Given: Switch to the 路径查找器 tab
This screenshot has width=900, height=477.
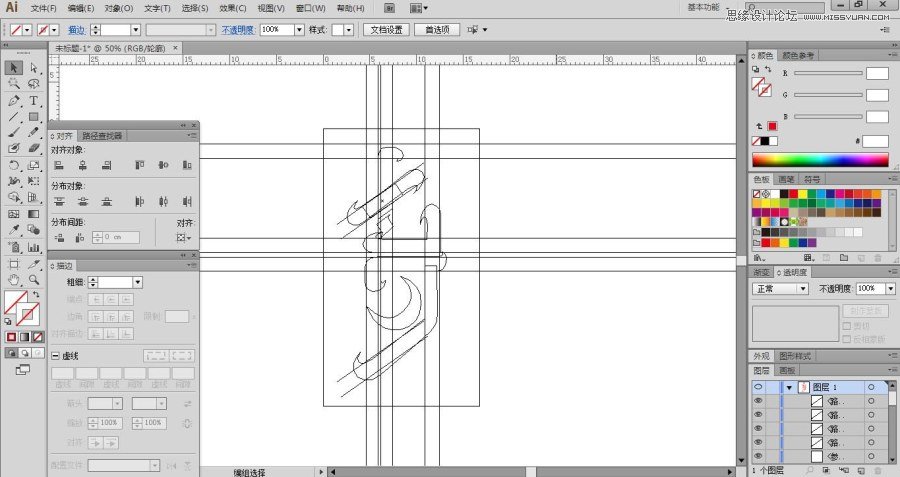Looking at the screenshot, I should coord(102,136).
